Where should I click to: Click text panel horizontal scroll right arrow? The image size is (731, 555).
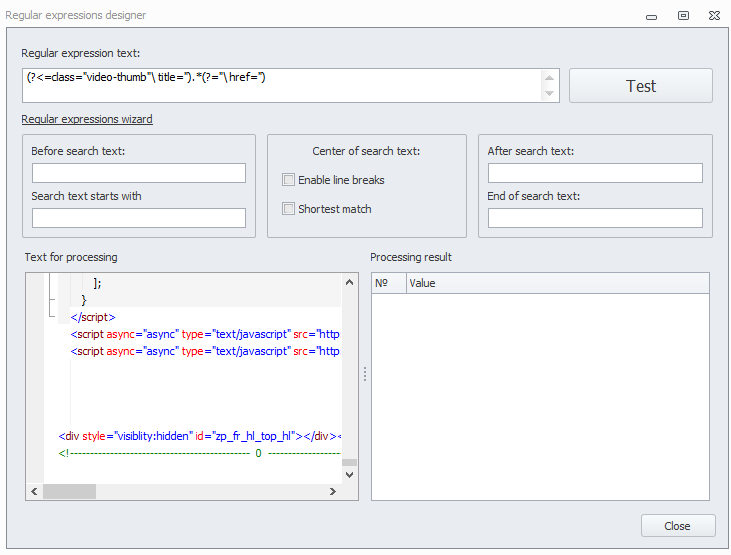click(333, 492)
